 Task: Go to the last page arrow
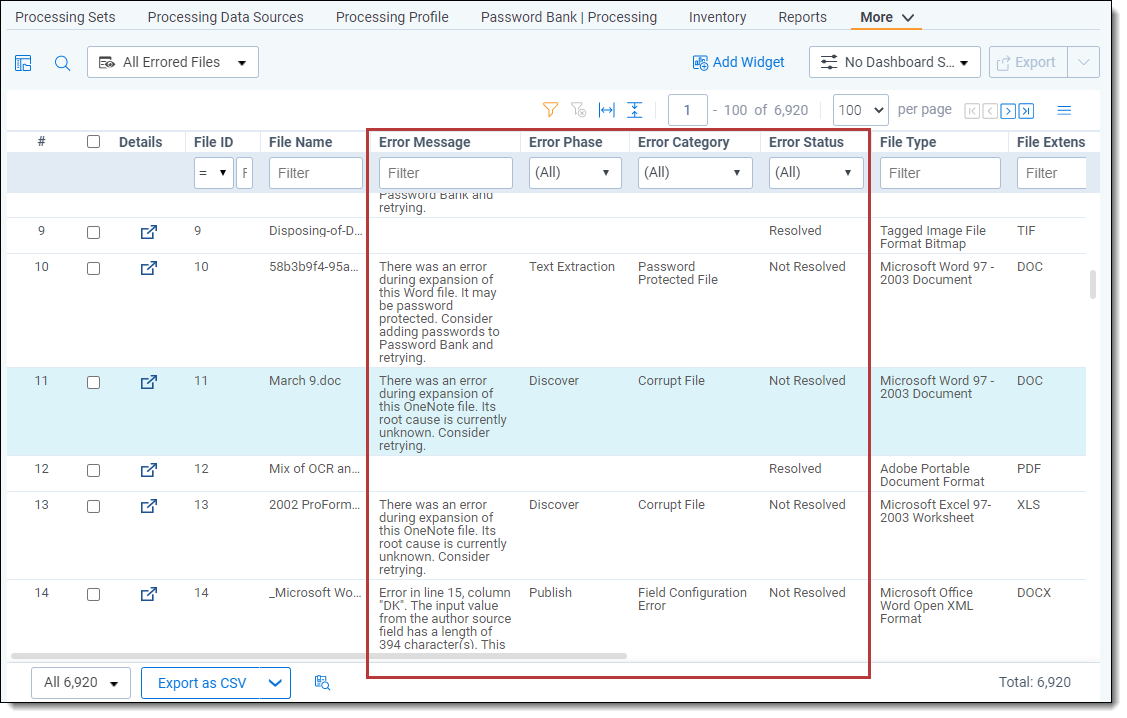[x=1026, y=111]
